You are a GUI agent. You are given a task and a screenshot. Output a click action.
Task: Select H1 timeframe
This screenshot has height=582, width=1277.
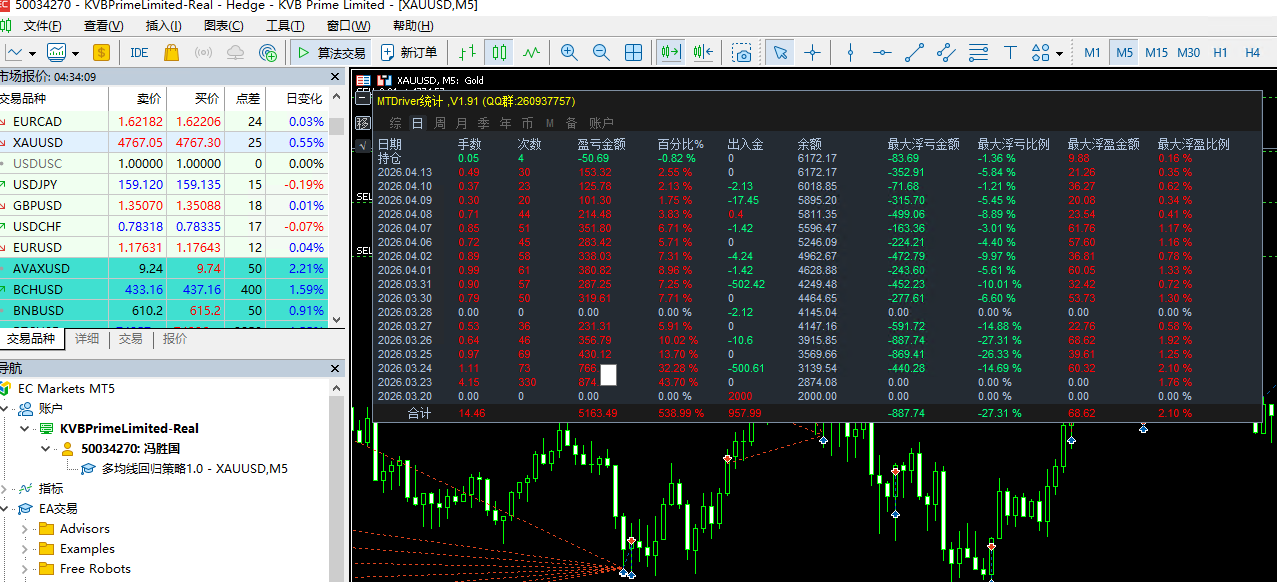1220,52
